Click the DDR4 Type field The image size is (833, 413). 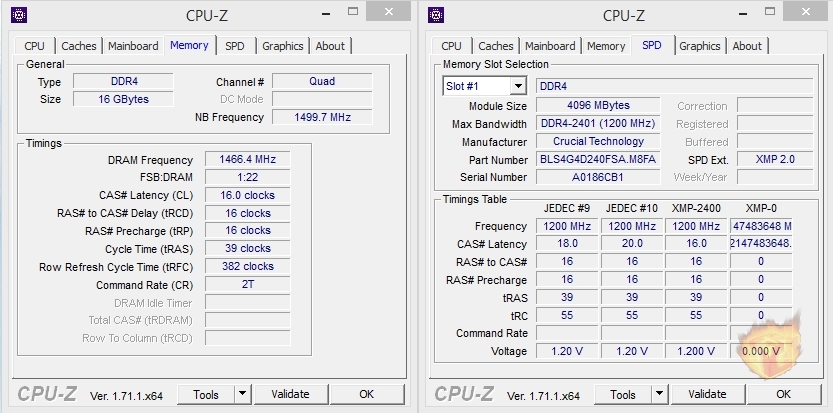(123, 81)
